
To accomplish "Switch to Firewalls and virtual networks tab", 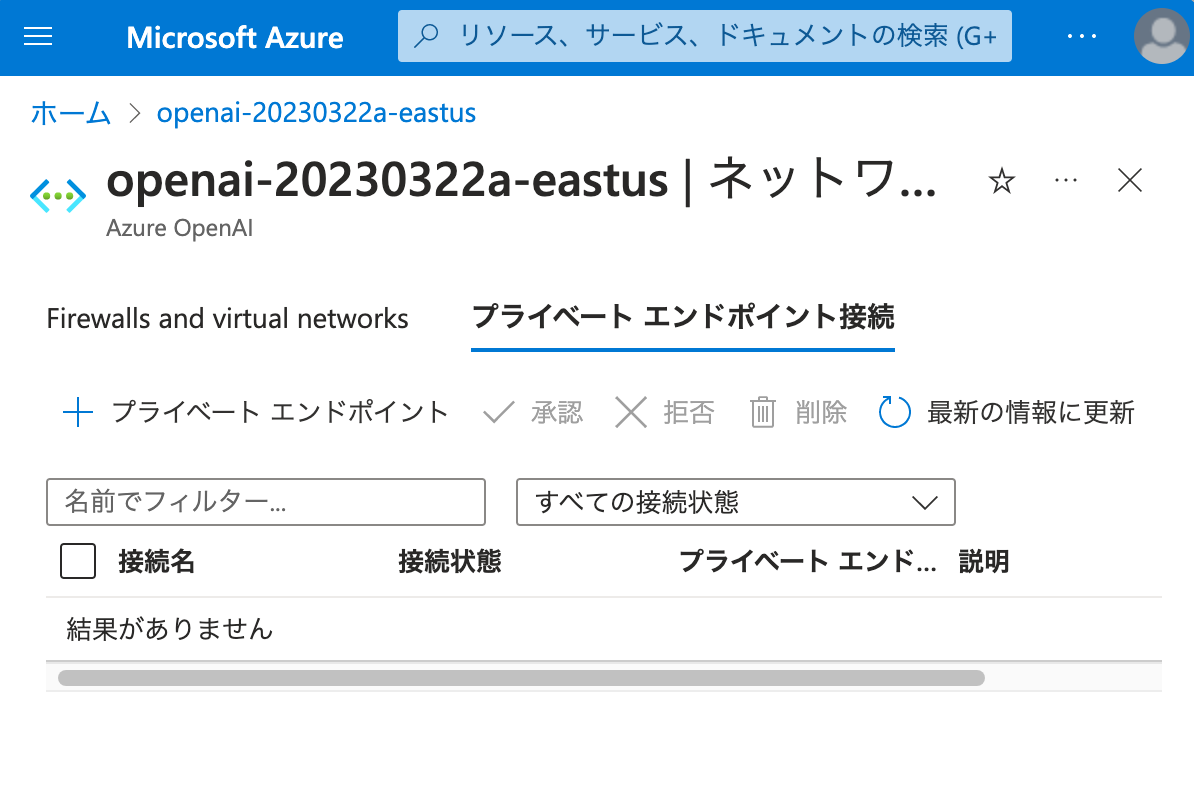I will 227,318.
